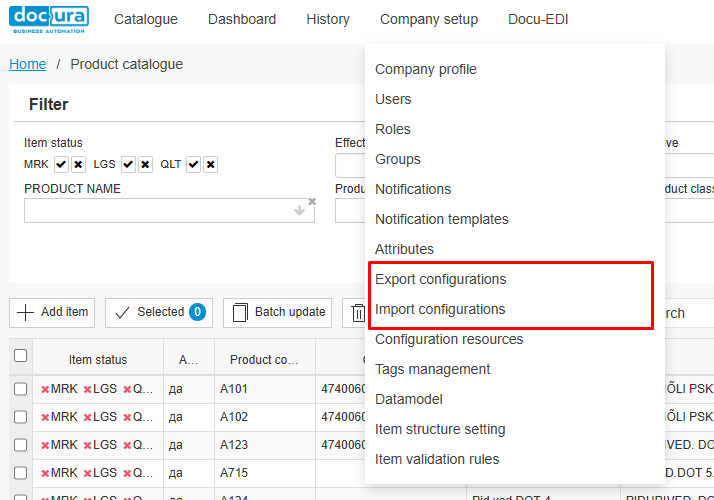This screenshot has height=500, width=714.
Task: Click the blue selected count badge
Action: pos(197,312)
